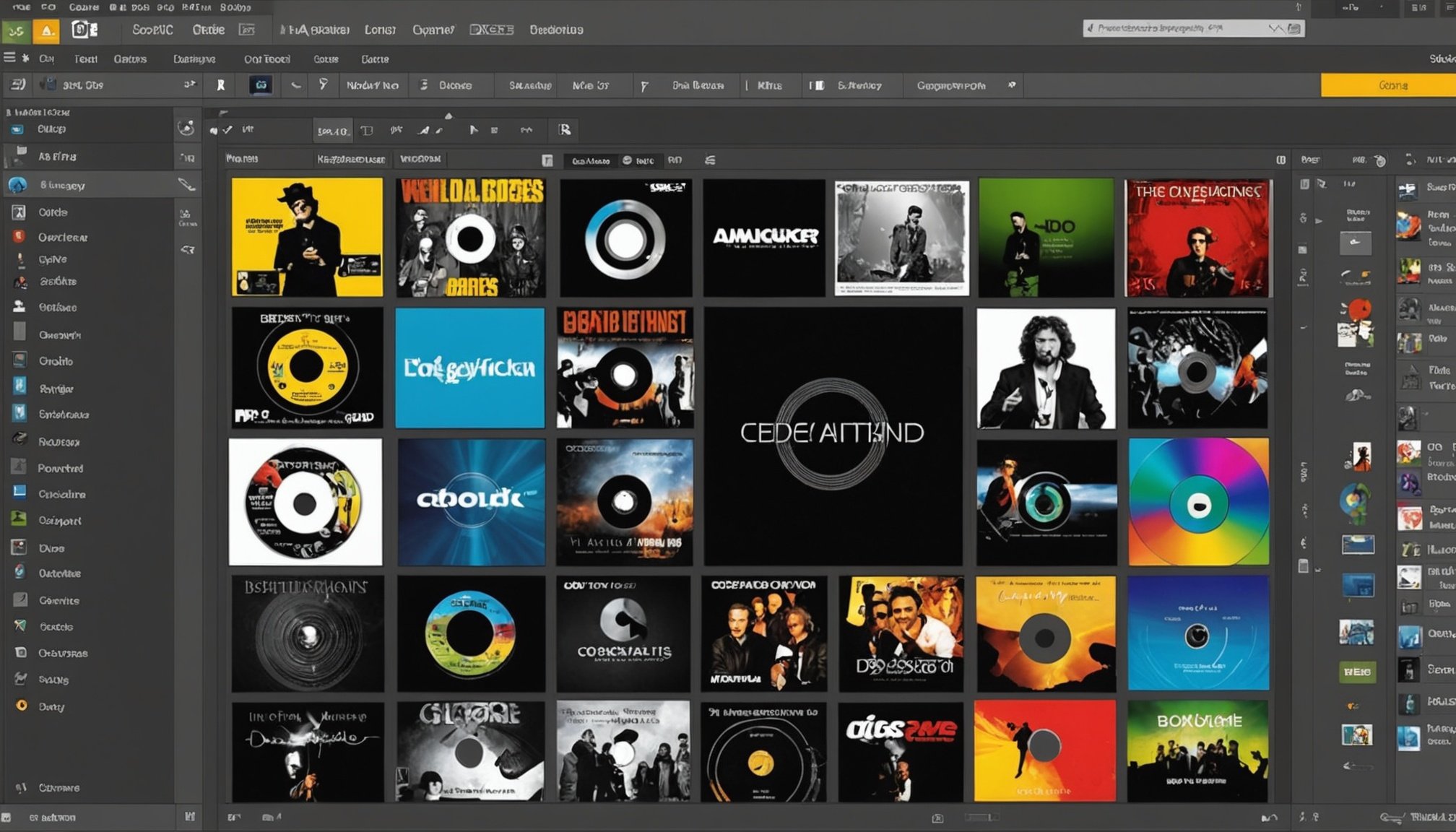
Task: Click the Bicnes toolbar button
Action: 455,85
